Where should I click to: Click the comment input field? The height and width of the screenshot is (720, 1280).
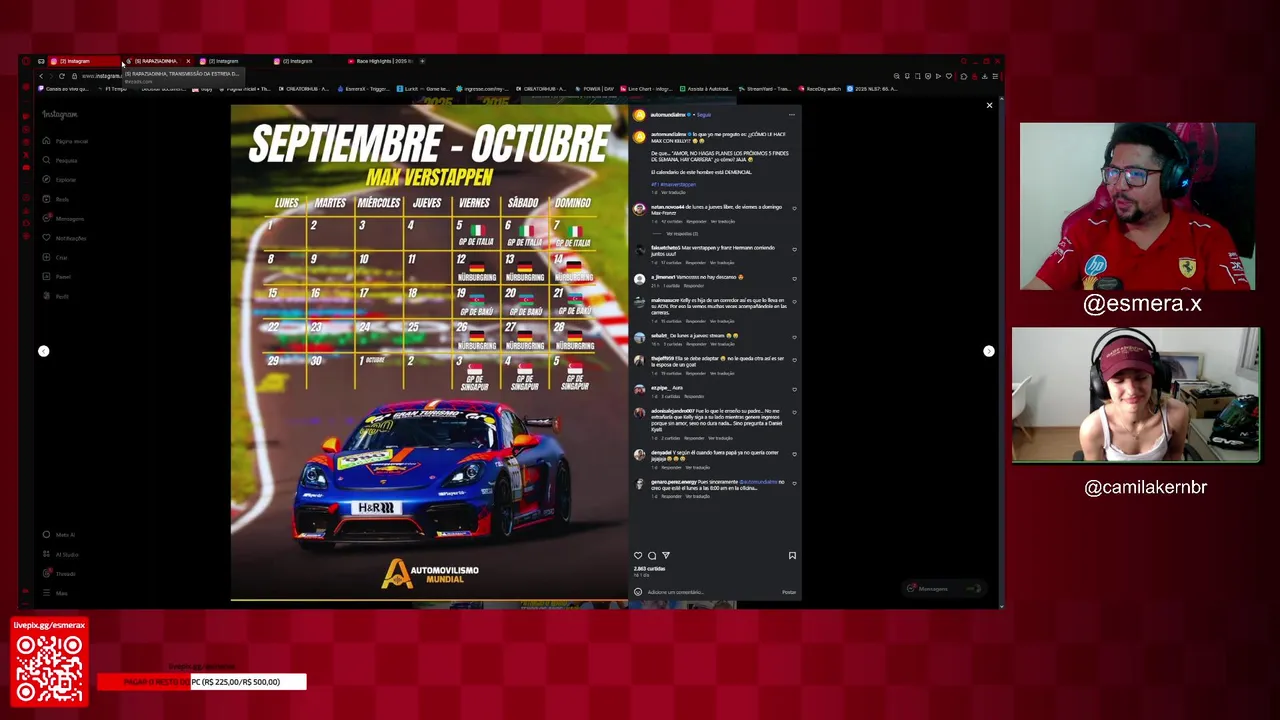click(x=712, y=592)
